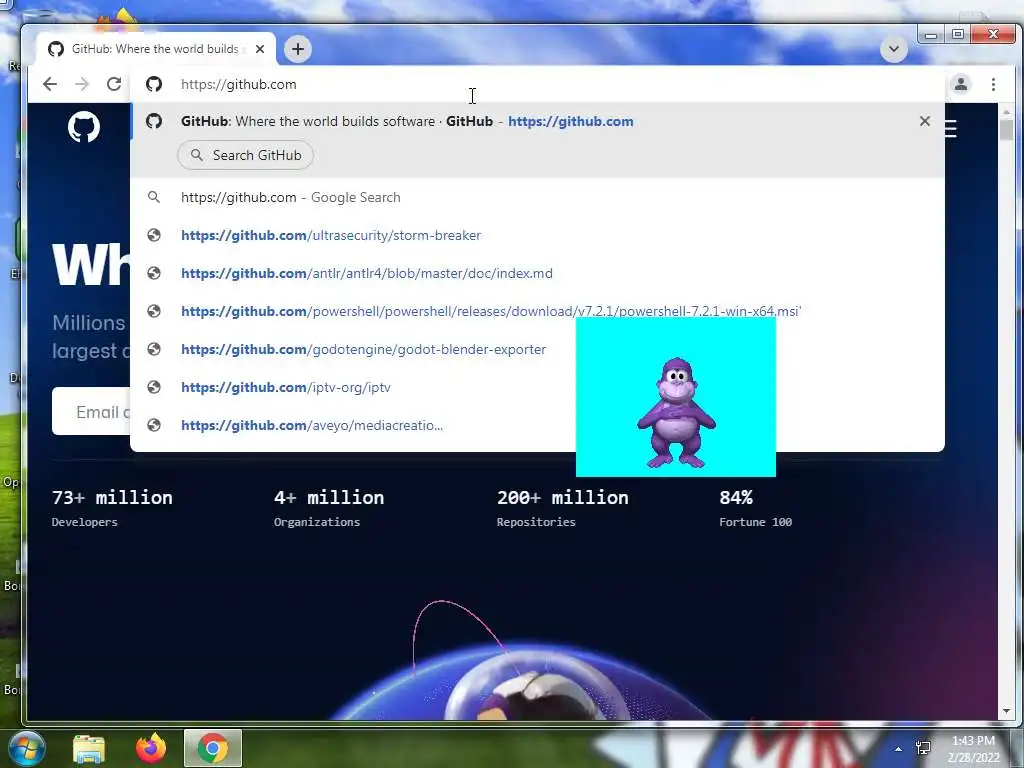Viewport: 1024px width, 768px height.
Task: Click the globe icon beside iptv-org suggestion
Action: coord(154,387)
